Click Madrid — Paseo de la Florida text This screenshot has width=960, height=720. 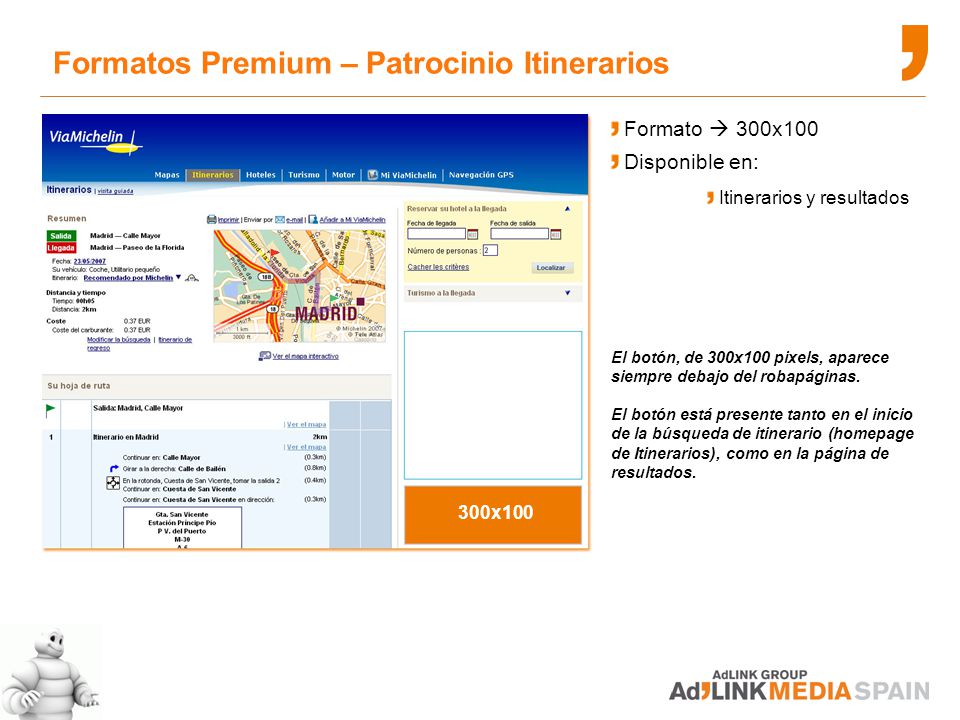click(137, 248)
